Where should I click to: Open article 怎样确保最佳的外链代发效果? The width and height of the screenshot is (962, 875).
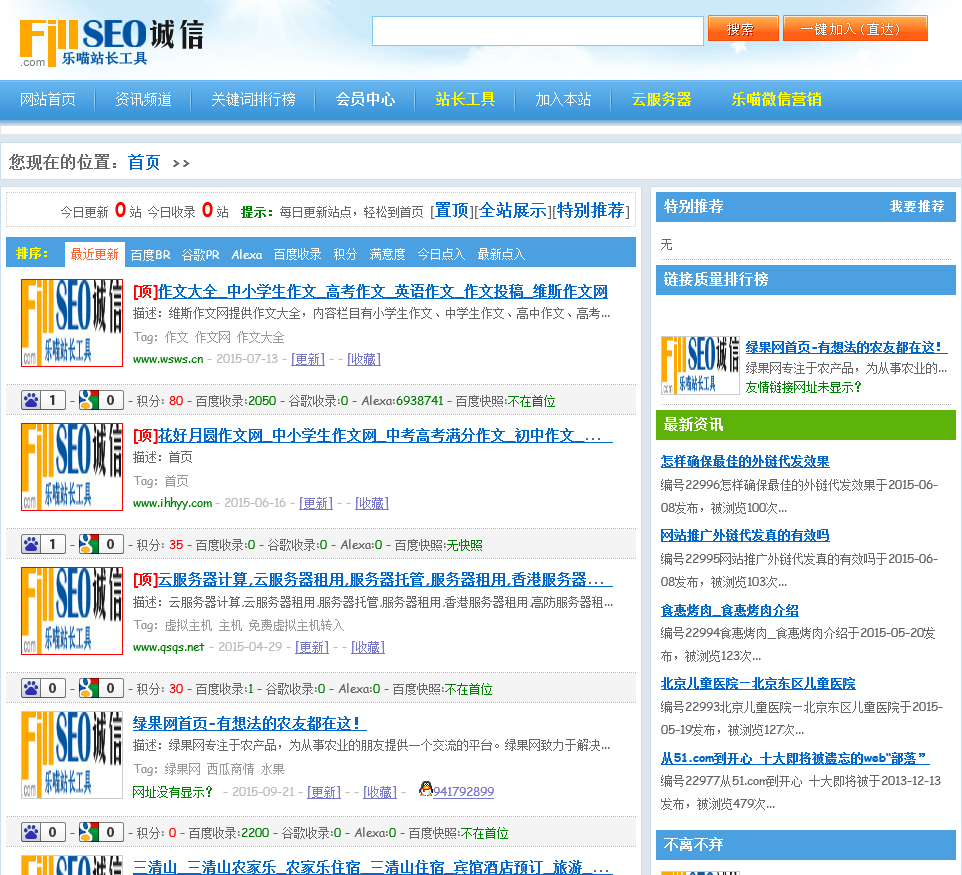click(x=745, y=461)
